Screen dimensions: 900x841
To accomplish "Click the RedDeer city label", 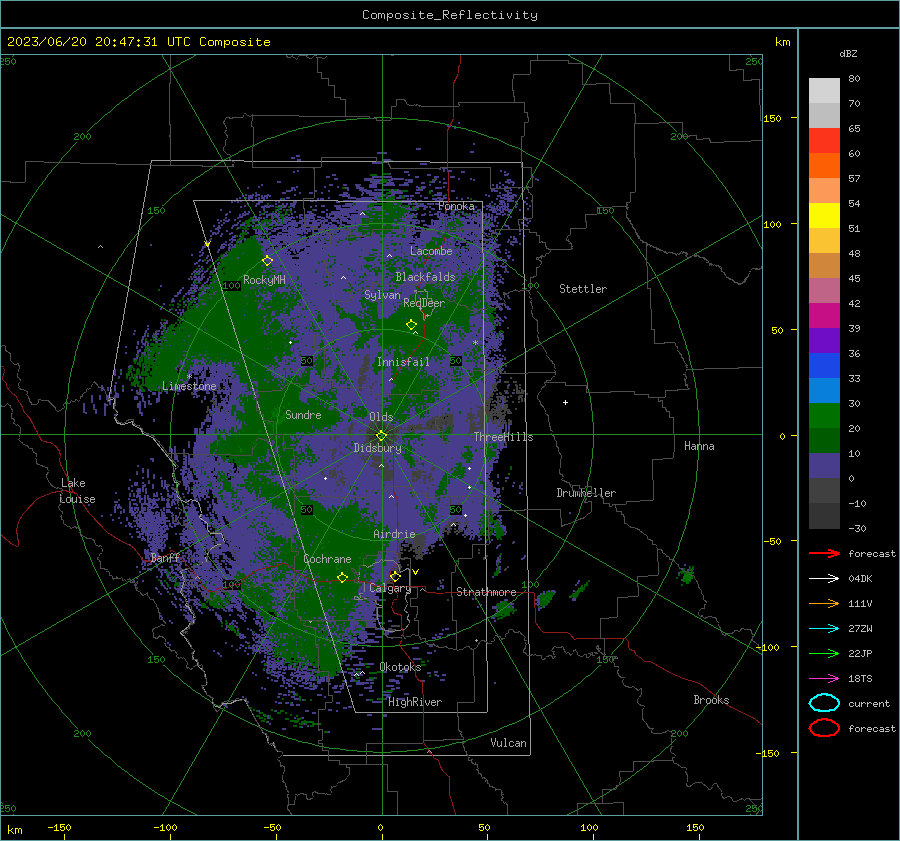I will [424, 303].
